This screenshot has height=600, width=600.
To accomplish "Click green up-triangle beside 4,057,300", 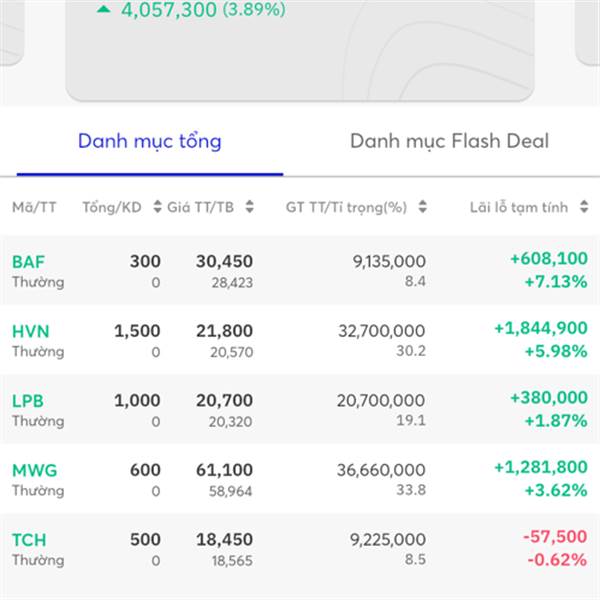I will (x=104, y=8).
